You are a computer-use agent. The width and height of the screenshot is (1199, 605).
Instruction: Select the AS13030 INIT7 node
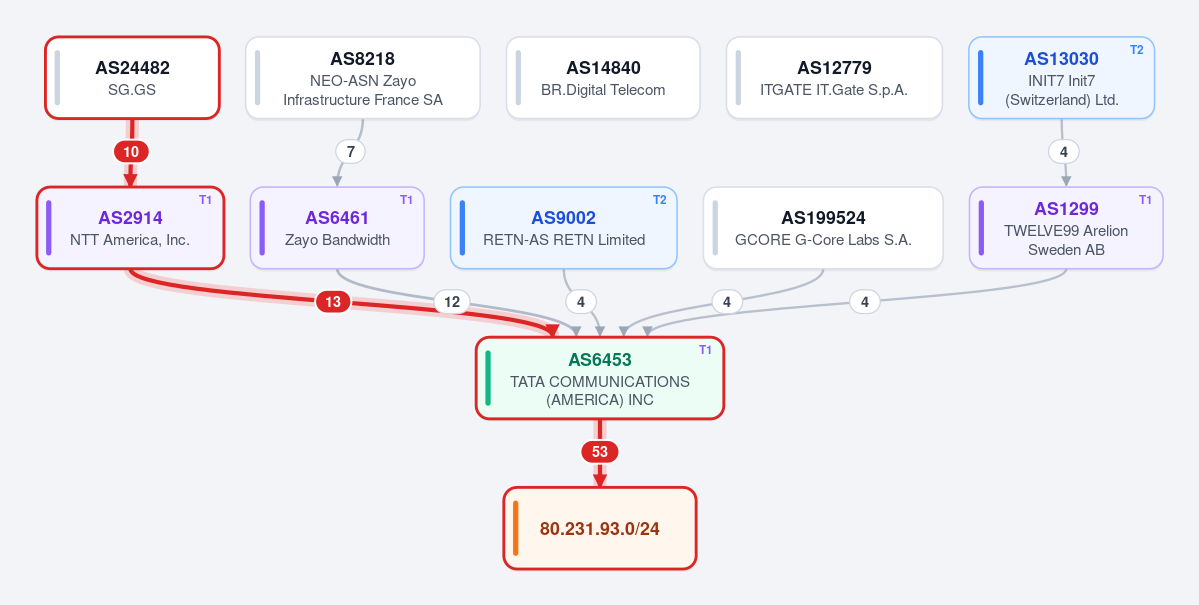pos(1061,78)
